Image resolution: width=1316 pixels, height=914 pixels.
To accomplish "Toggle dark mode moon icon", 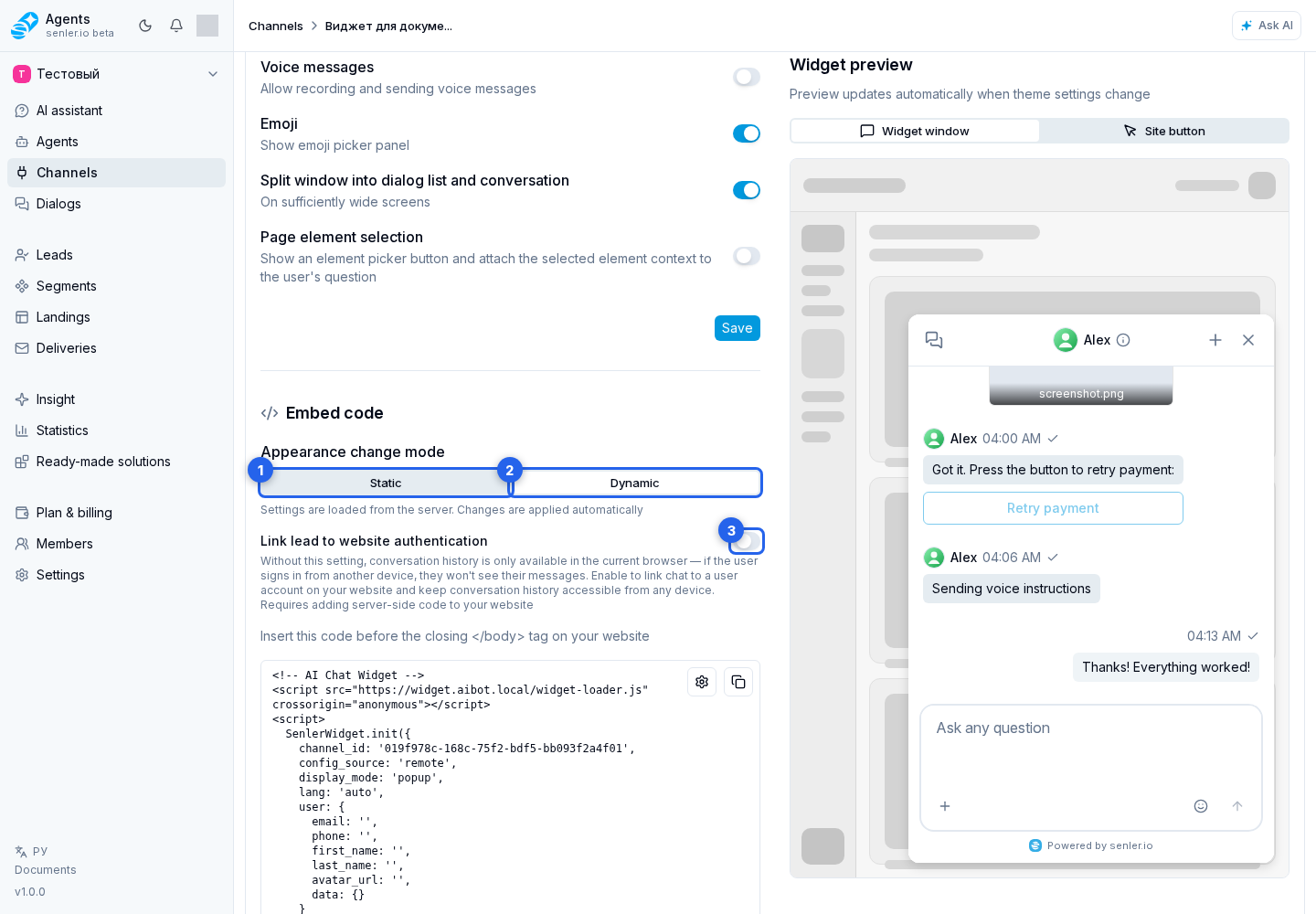I will (145, 26).
